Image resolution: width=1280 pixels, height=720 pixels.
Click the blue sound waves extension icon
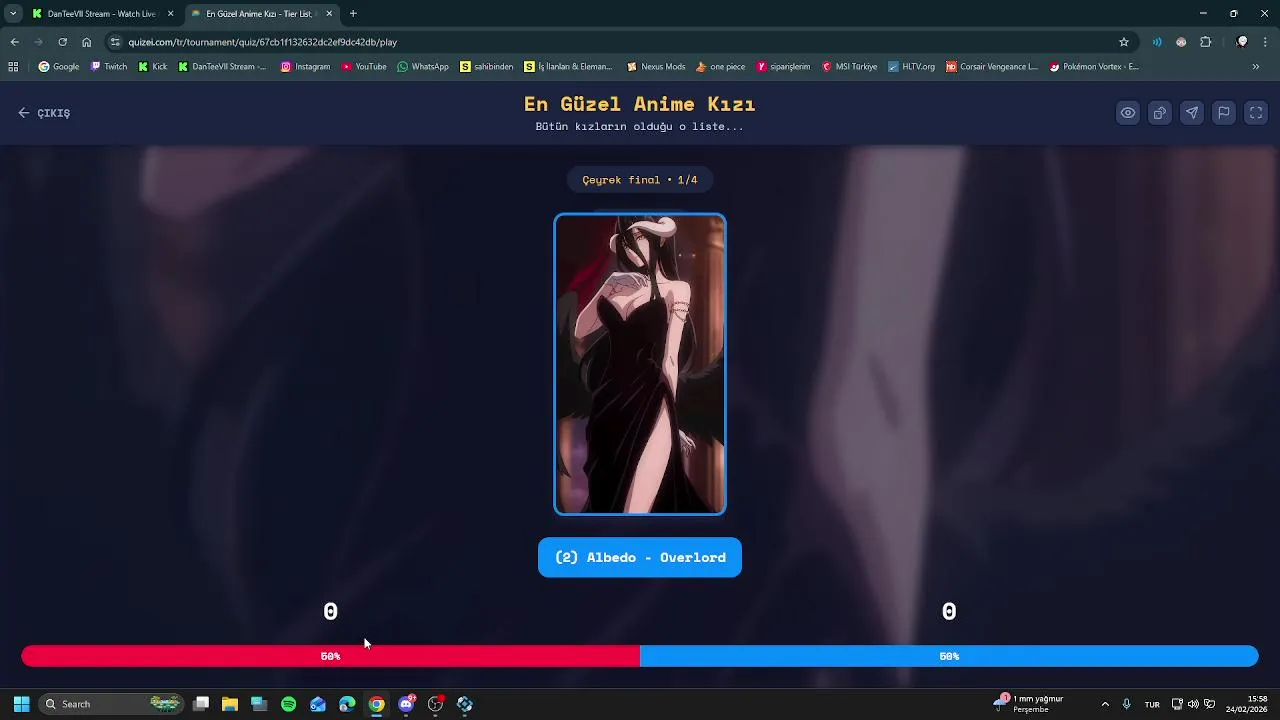1157,42
